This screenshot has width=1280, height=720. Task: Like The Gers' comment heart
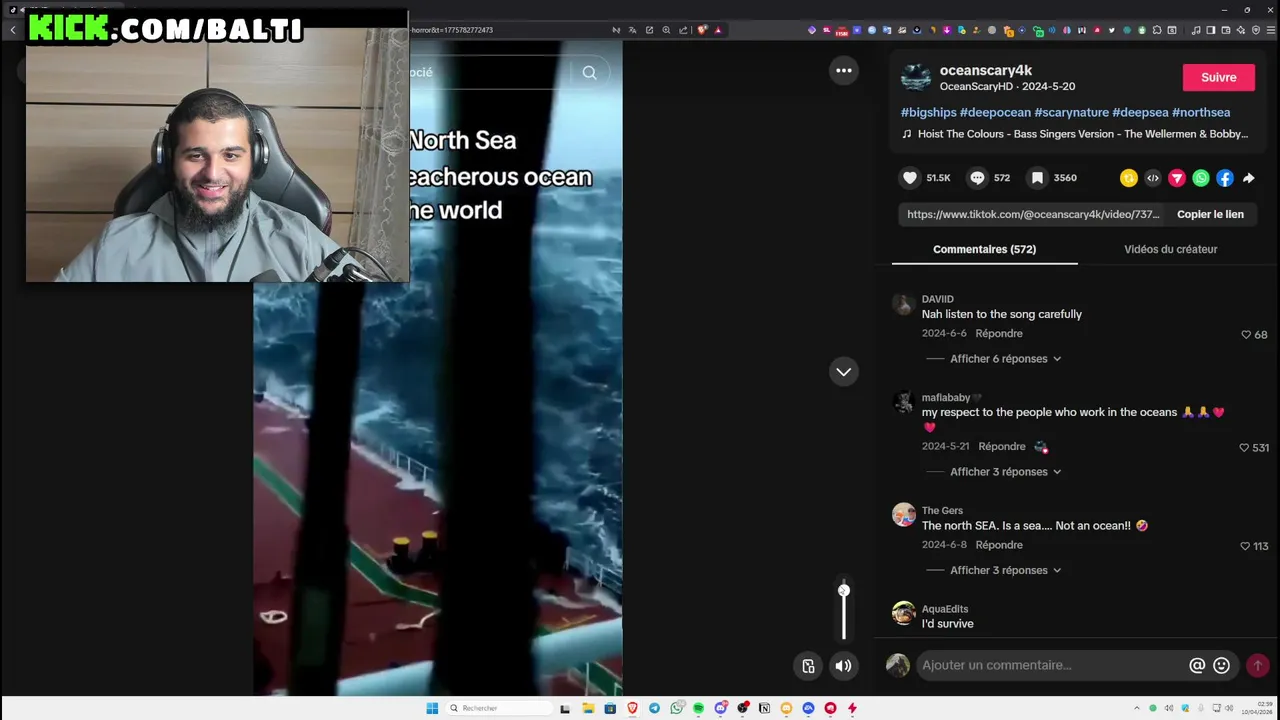click(1245, 546)
